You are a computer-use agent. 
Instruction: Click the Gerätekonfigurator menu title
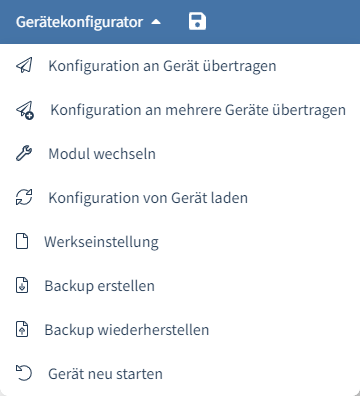[x=80, y=22]
